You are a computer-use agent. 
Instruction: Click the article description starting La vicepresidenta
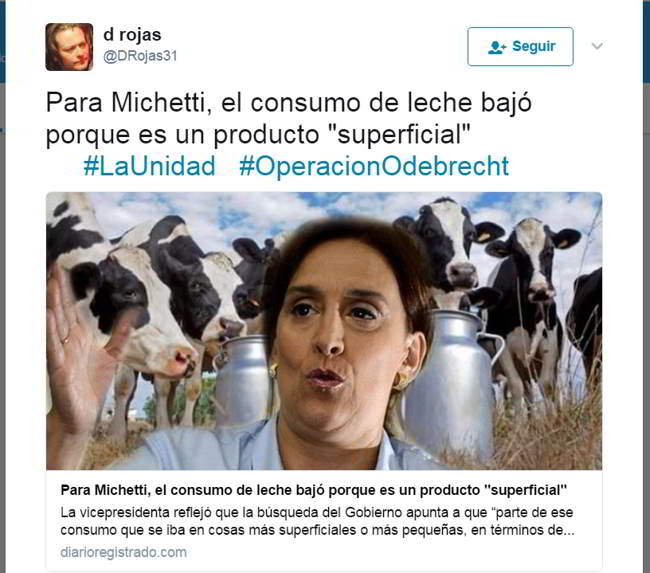(x=317, y=521)
